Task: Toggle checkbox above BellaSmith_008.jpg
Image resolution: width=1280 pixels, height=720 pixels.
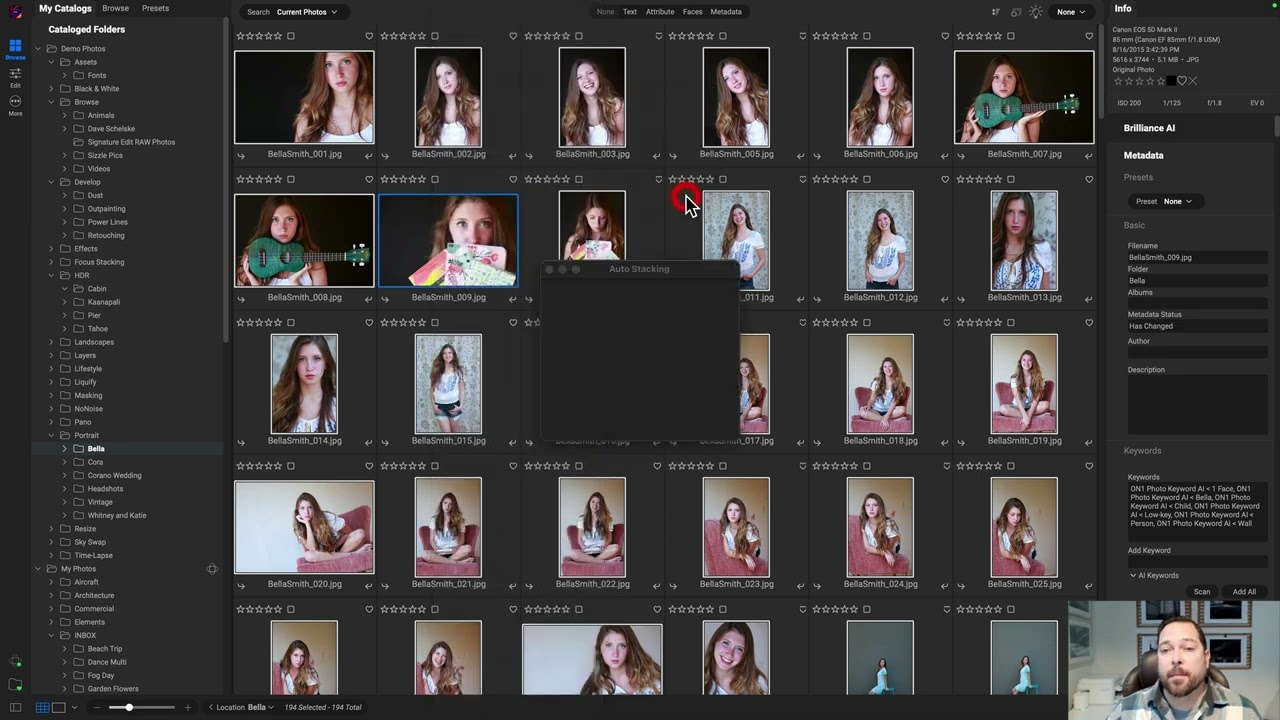Action: coord(291,179)
